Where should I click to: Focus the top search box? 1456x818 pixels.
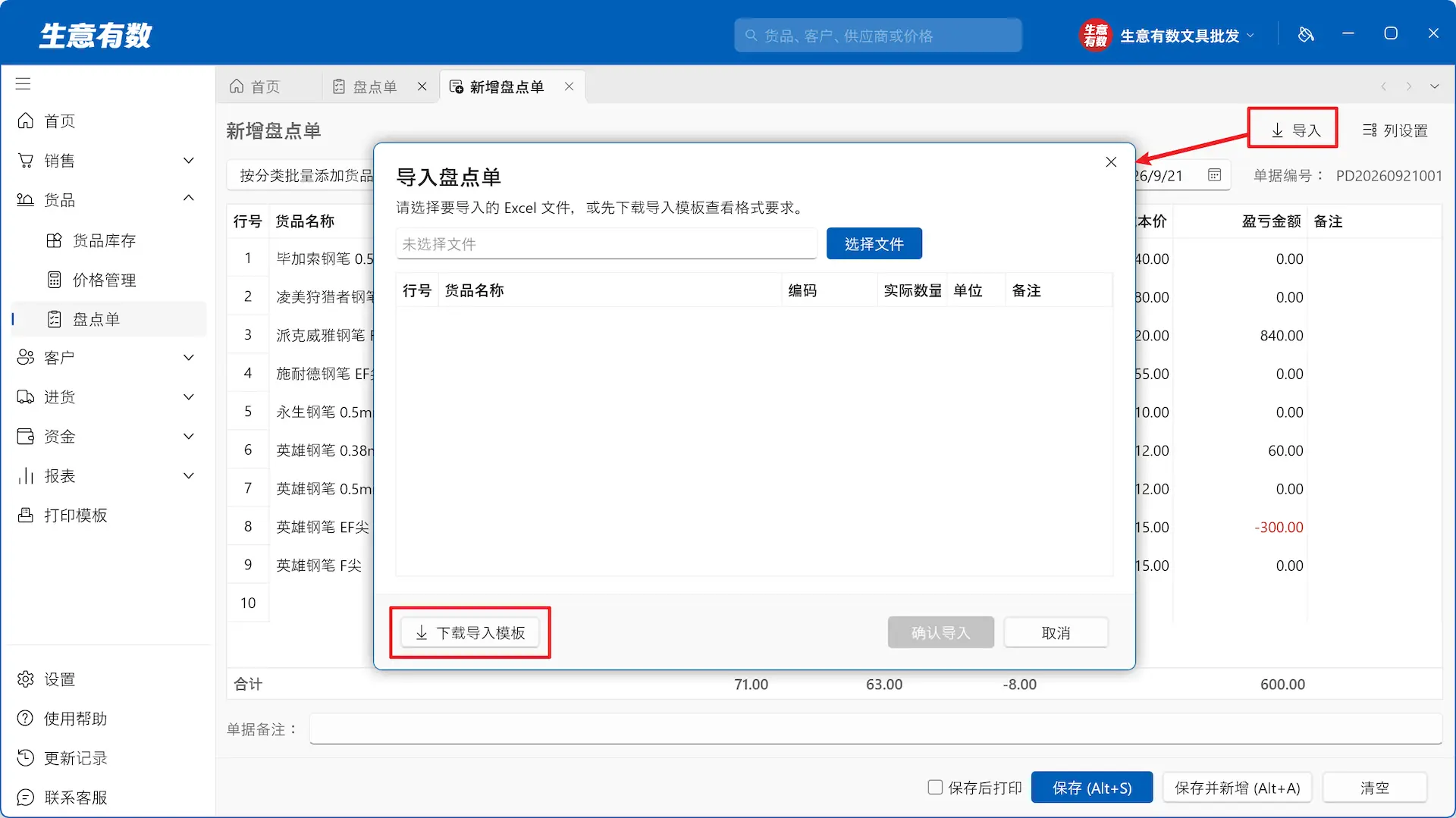[877, 36]
